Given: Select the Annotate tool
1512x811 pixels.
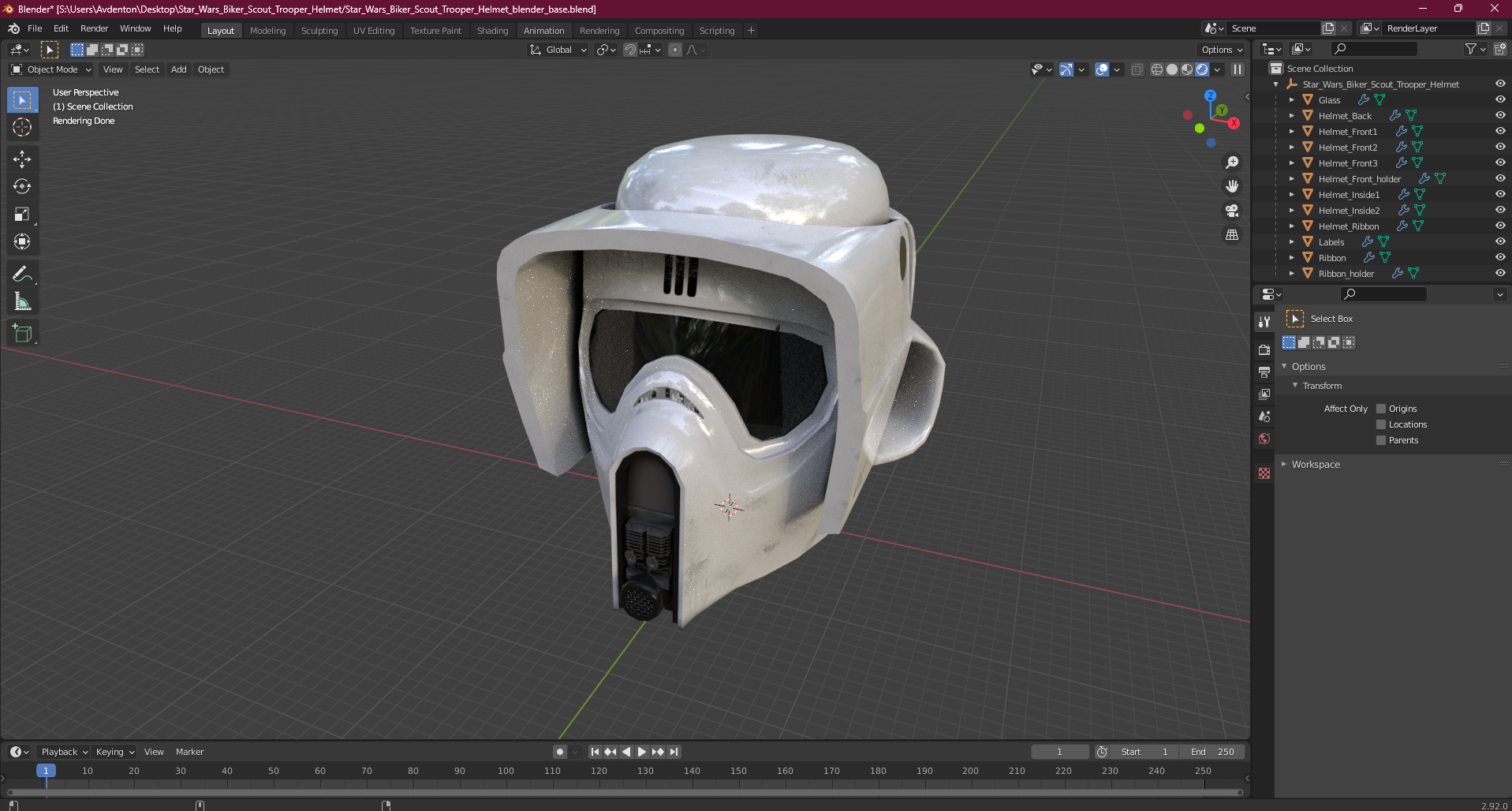Looking at the screenshot, I should click(22, 274).
